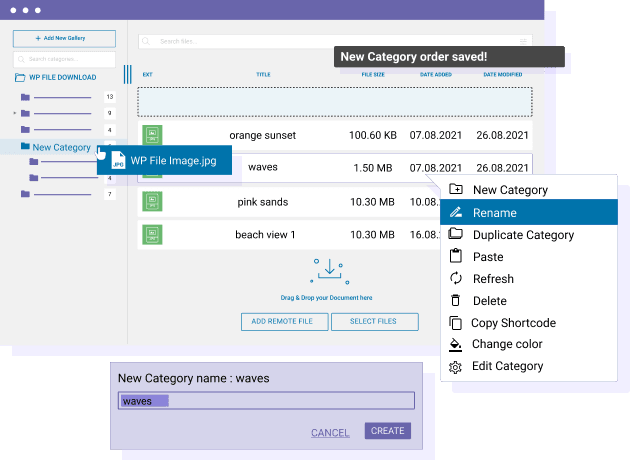Image resolution: width=630 pixels, height=460 pixels.
Task: Click the orange sunset image file icon
Action: pos(152,135)
